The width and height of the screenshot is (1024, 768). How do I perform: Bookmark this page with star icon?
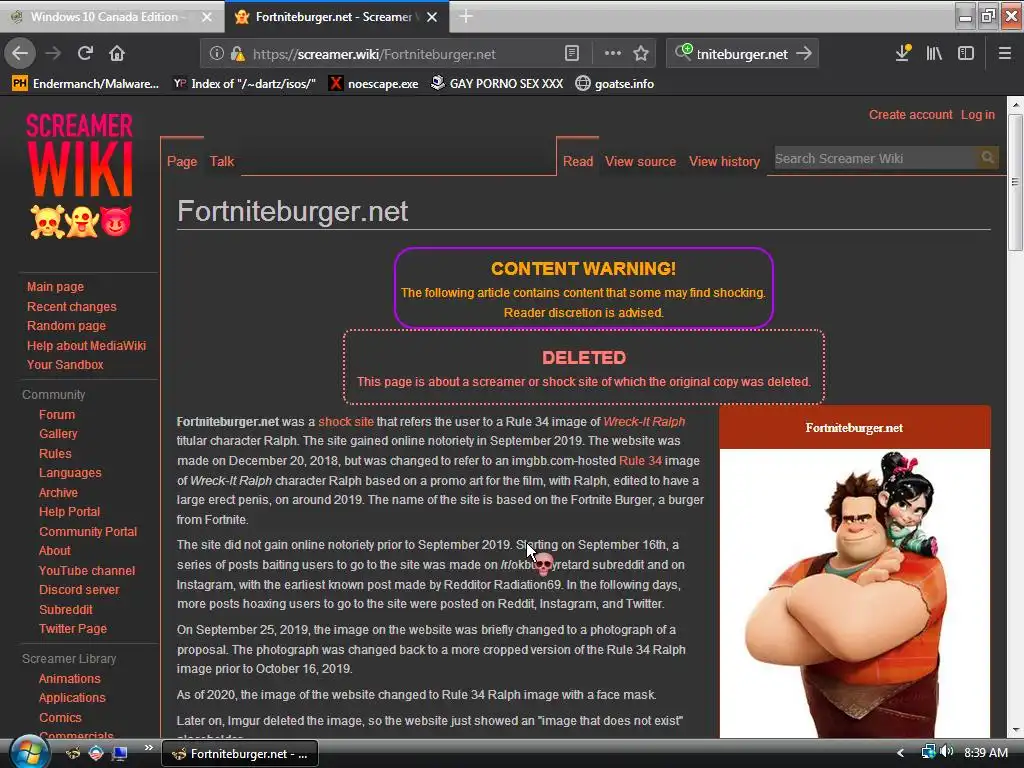tap(641, 54)
